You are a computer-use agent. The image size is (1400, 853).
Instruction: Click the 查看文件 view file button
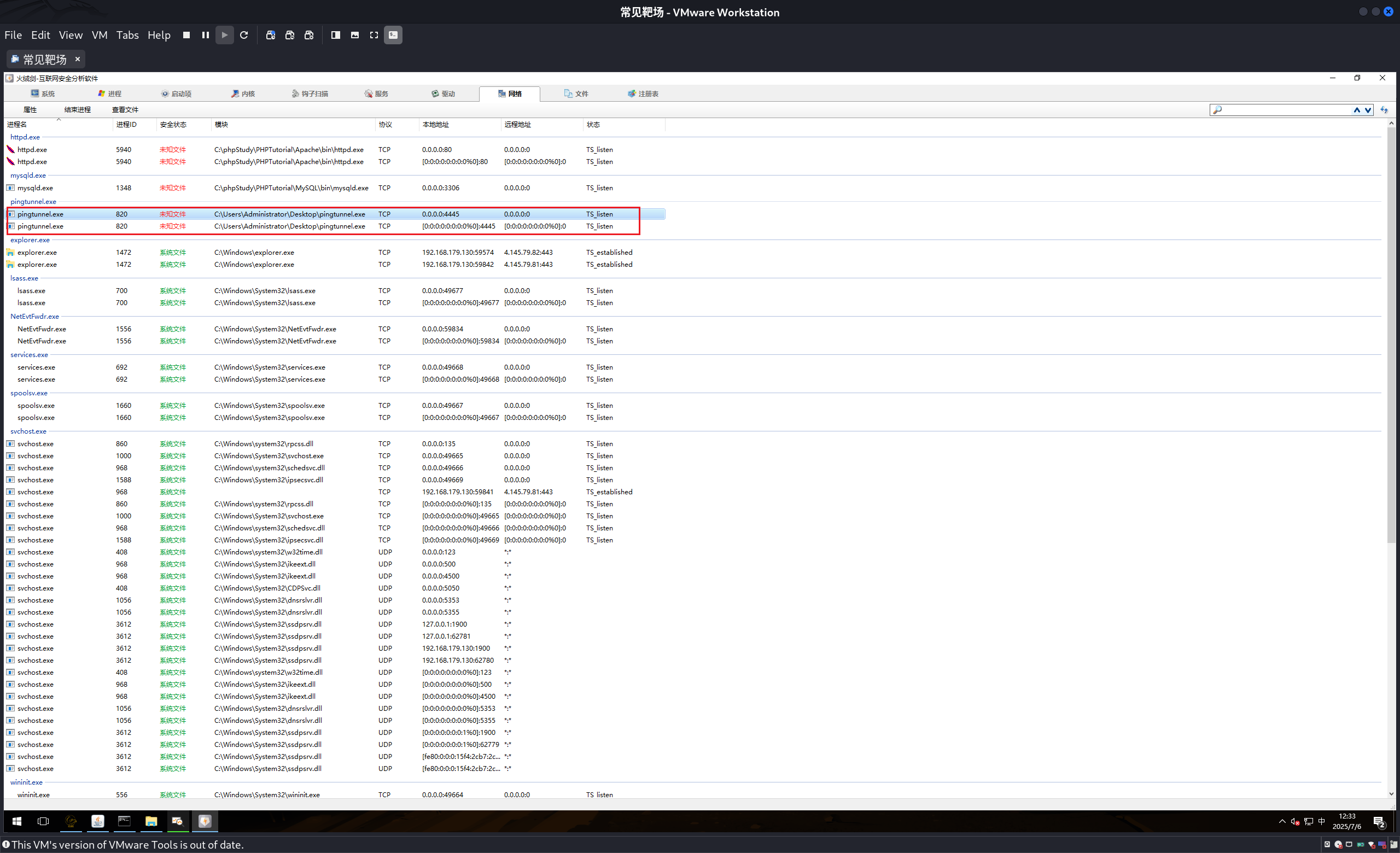pos(125,109)
